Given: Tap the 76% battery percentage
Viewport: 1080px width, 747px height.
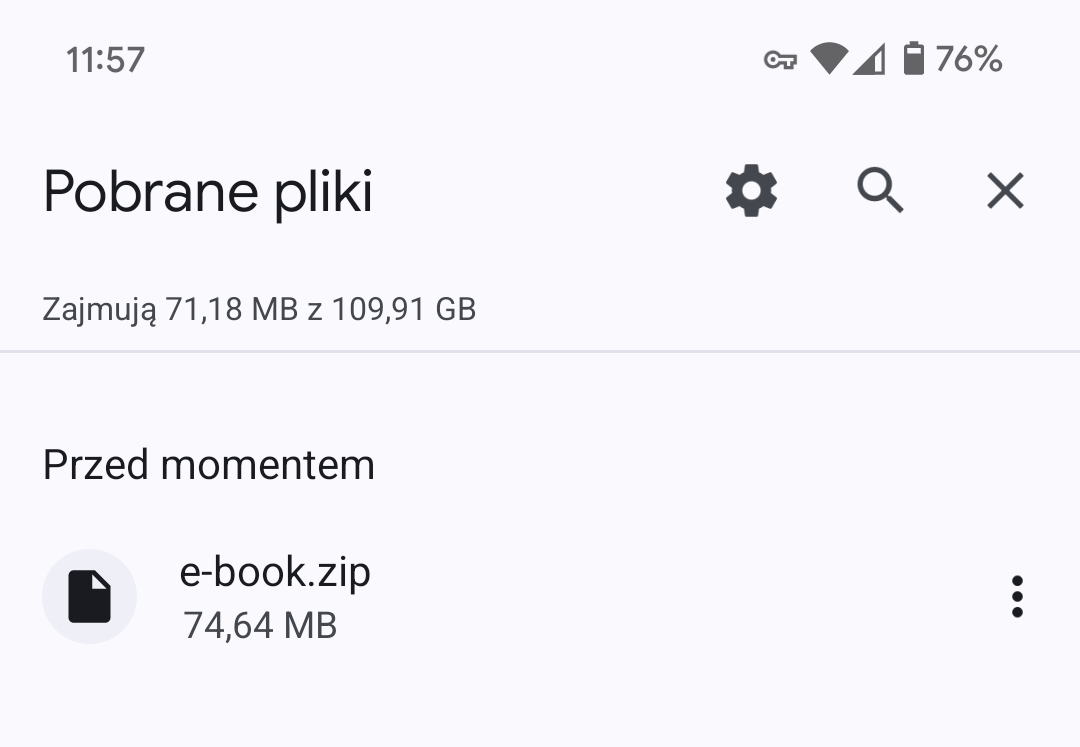Looking at the screenshot, I should tap(968, 59).
